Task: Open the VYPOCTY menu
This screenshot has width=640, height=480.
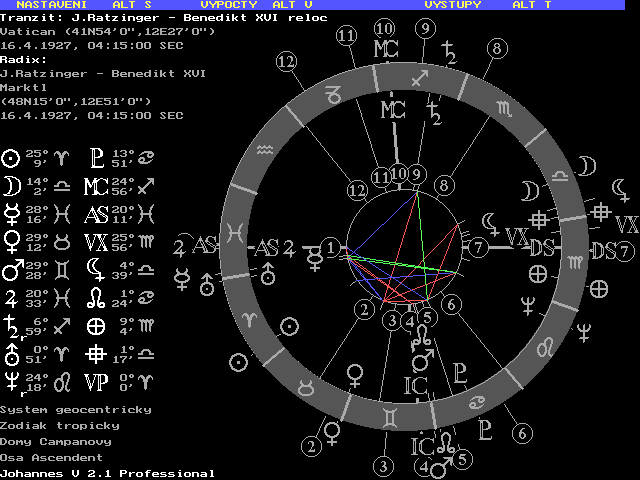Action: (229, 5)
